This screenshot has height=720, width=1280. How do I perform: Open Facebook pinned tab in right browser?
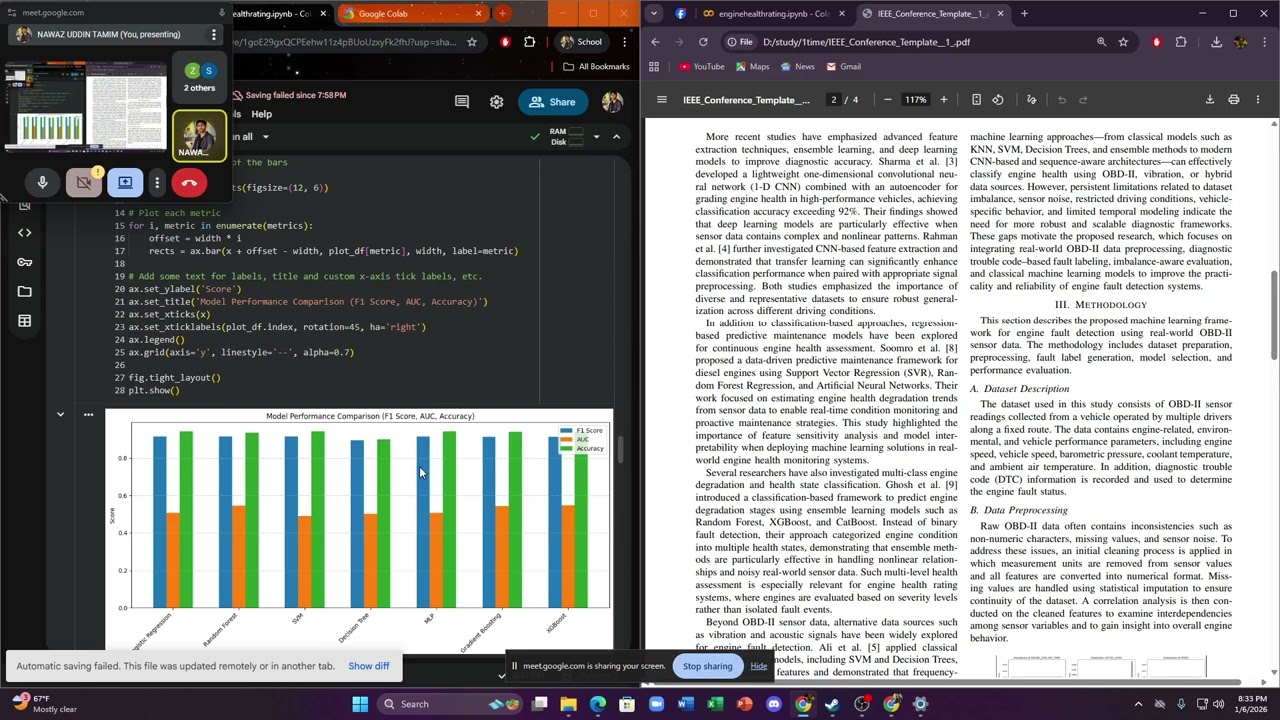[681, 14]
